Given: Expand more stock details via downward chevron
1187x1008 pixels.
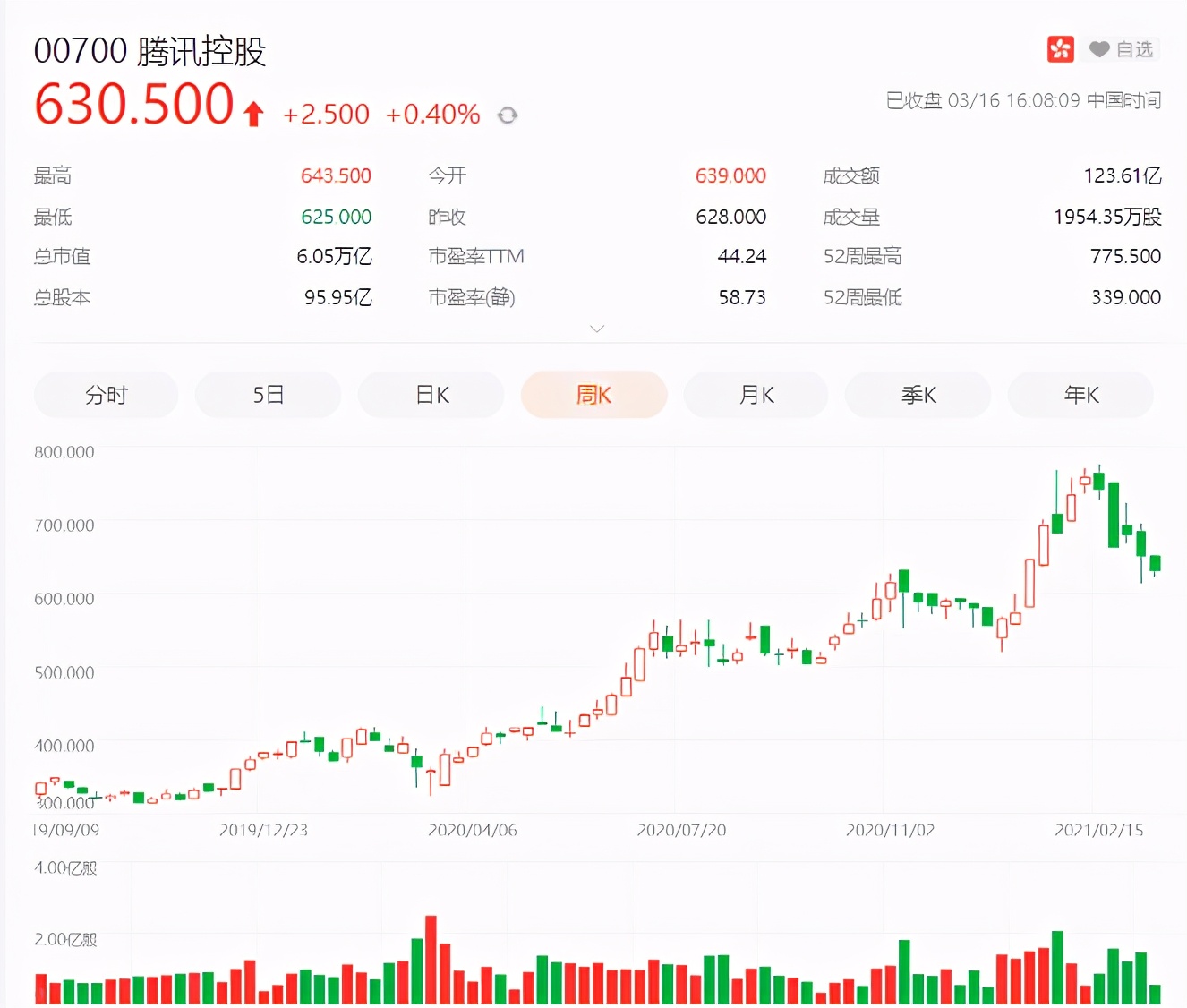Looking at the screenshot, I should coord(597,329).
